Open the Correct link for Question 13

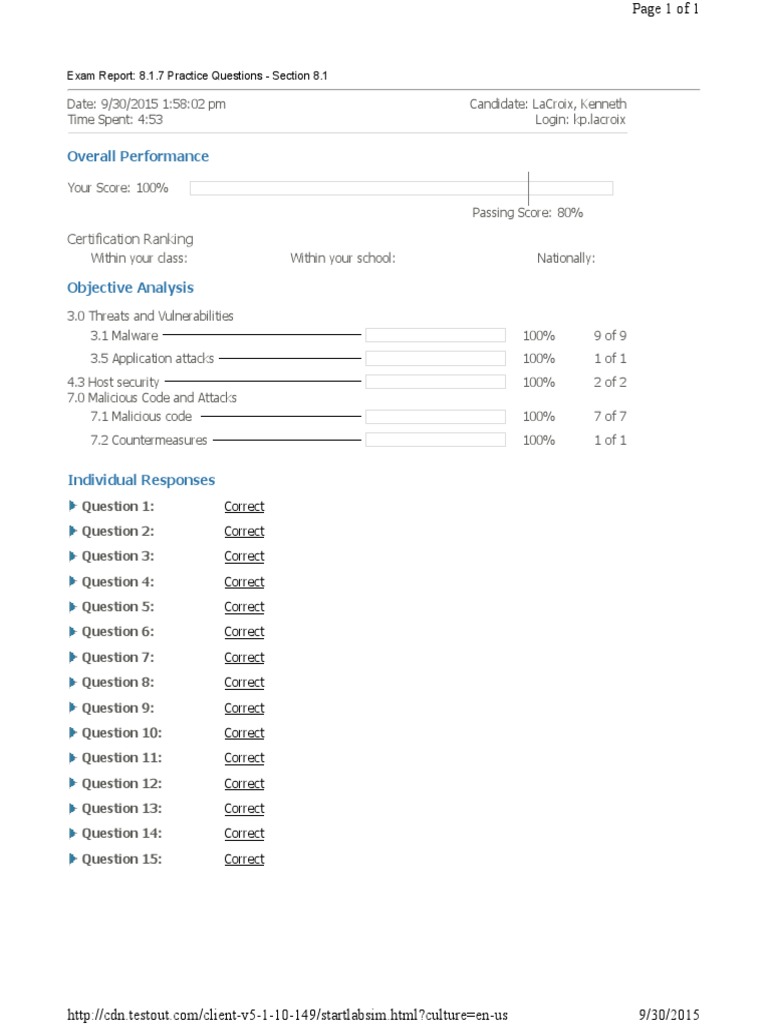[x=244, y=808]
